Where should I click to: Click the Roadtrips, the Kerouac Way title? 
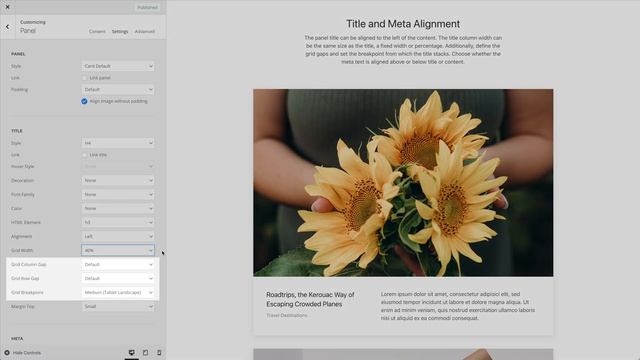(x=310, y=299)
